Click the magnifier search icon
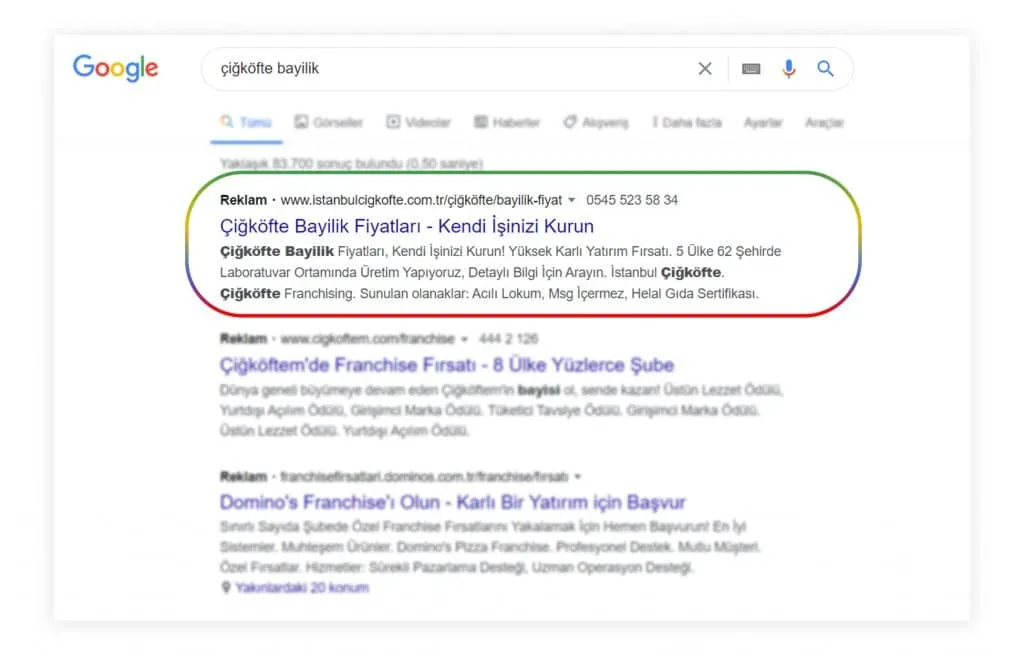 point(825,69)
